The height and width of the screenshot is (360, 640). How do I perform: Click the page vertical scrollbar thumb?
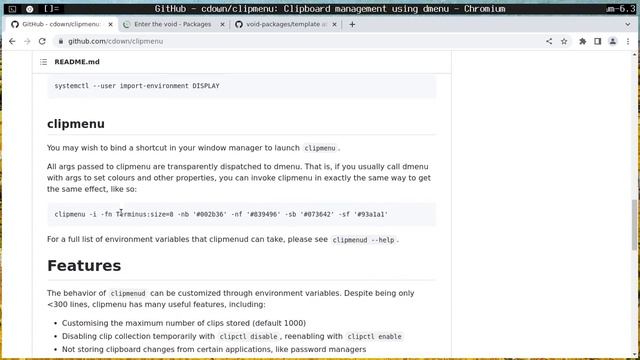tap(635, 224)
